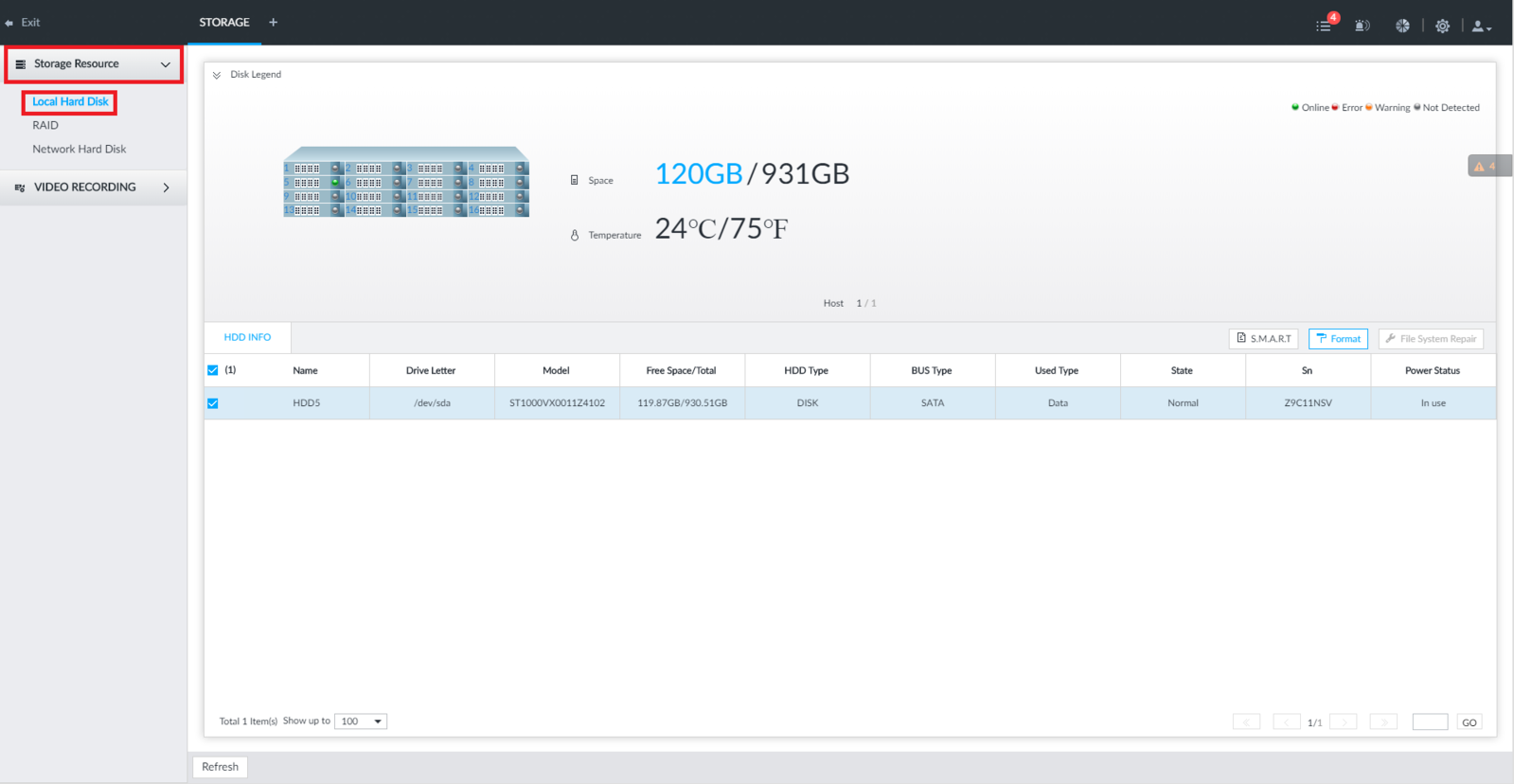Image resolution: width=1514 pixels, height=784 pixels.
Task: Open the Show up to 100 dropdown
Action: (x=361, y=722)
